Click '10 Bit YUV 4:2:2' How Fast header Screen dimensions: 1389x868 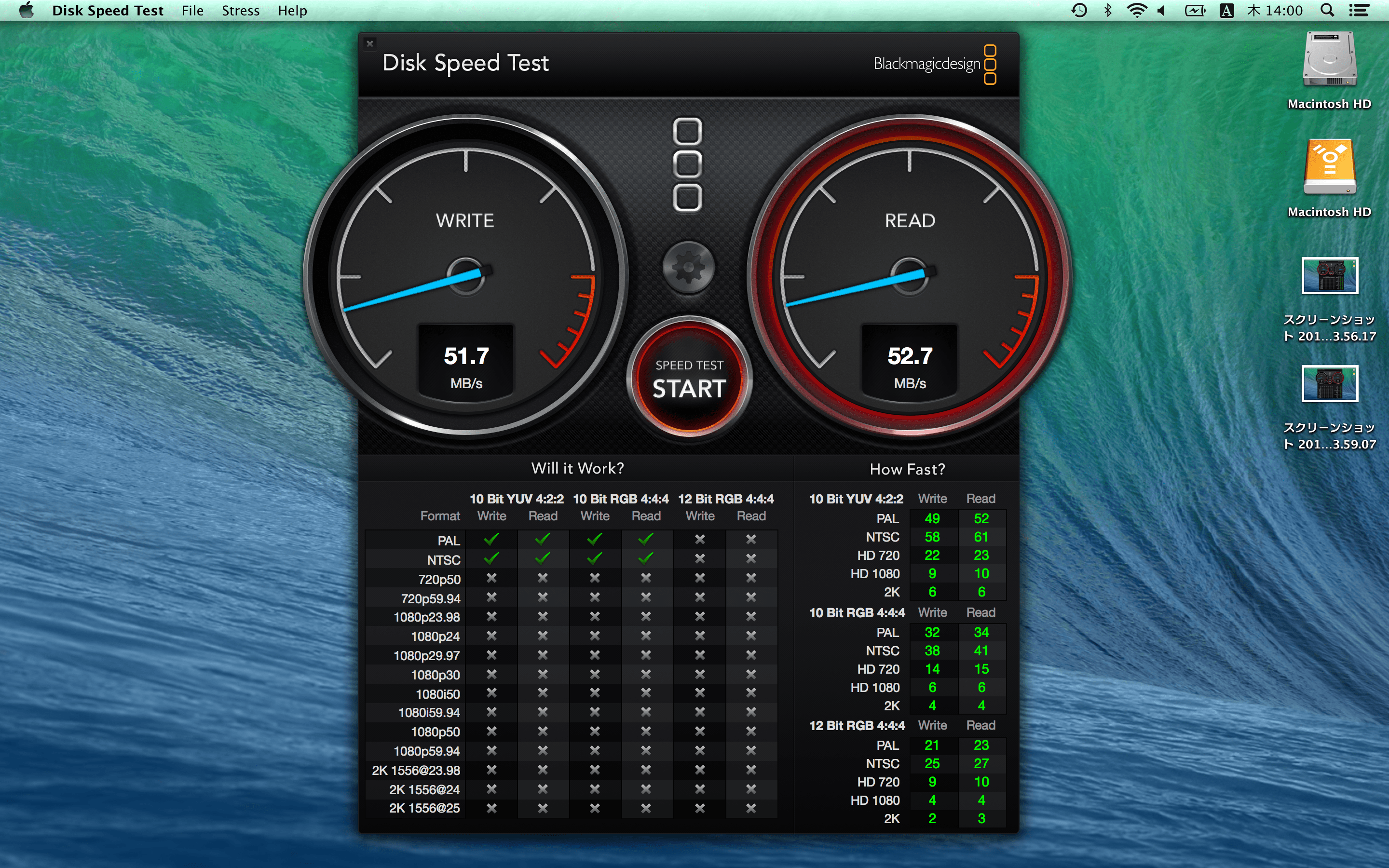[856, 499]
